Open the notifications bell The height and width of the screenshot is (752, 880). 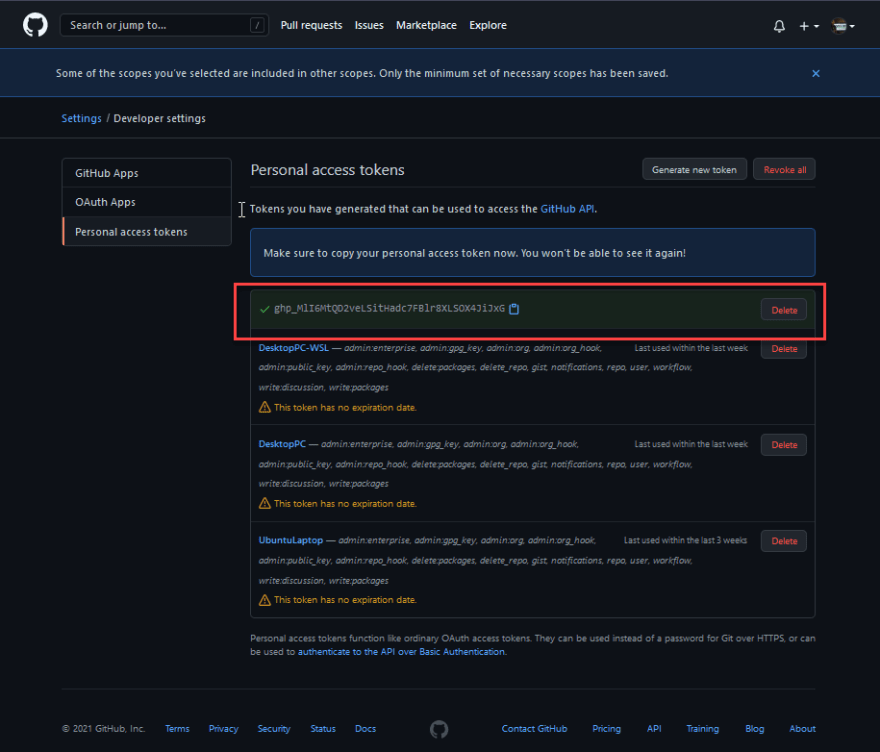[779, 26]
